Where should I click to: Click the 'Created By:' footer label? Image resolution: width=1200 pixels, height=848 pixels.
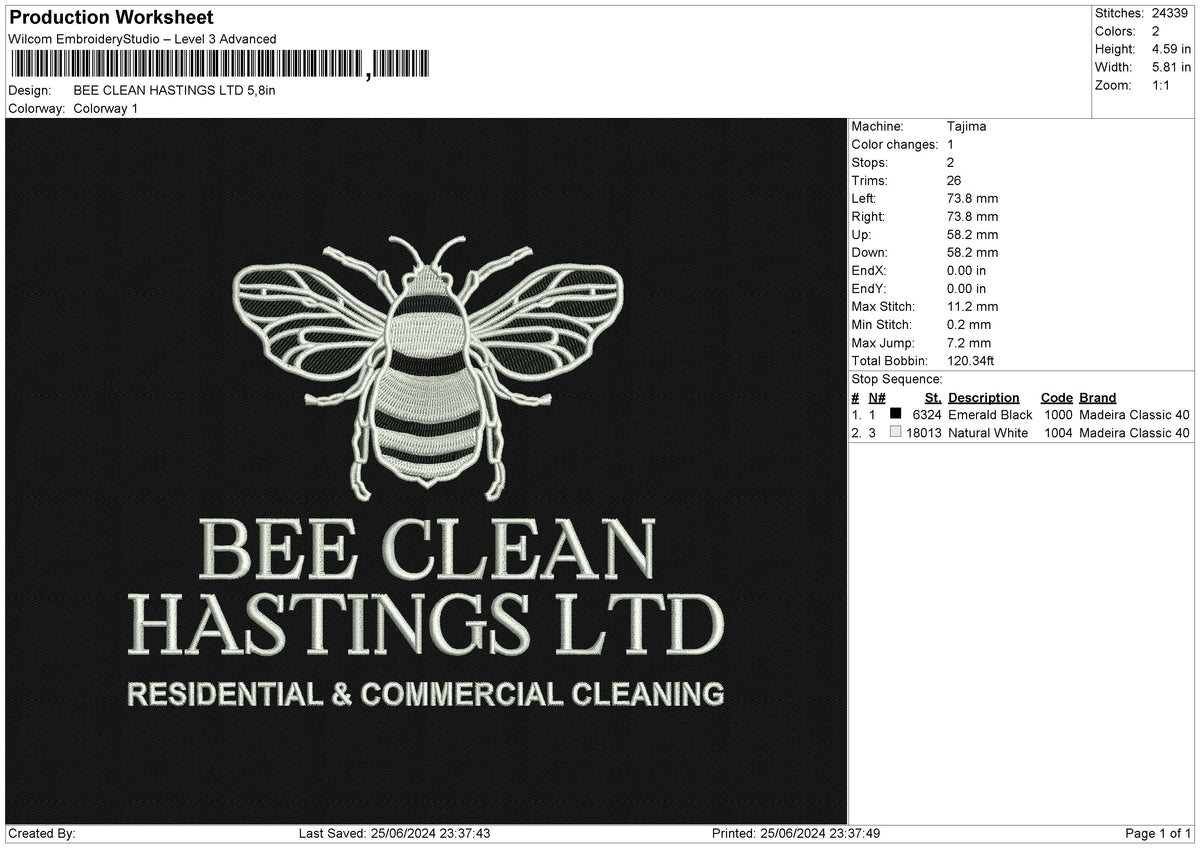coord(41,833)
